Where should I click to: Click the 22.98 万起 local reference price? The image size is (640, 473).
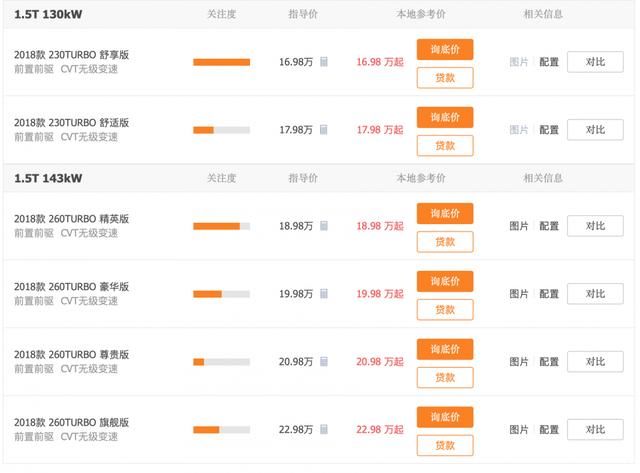click(x=380, y=429)
